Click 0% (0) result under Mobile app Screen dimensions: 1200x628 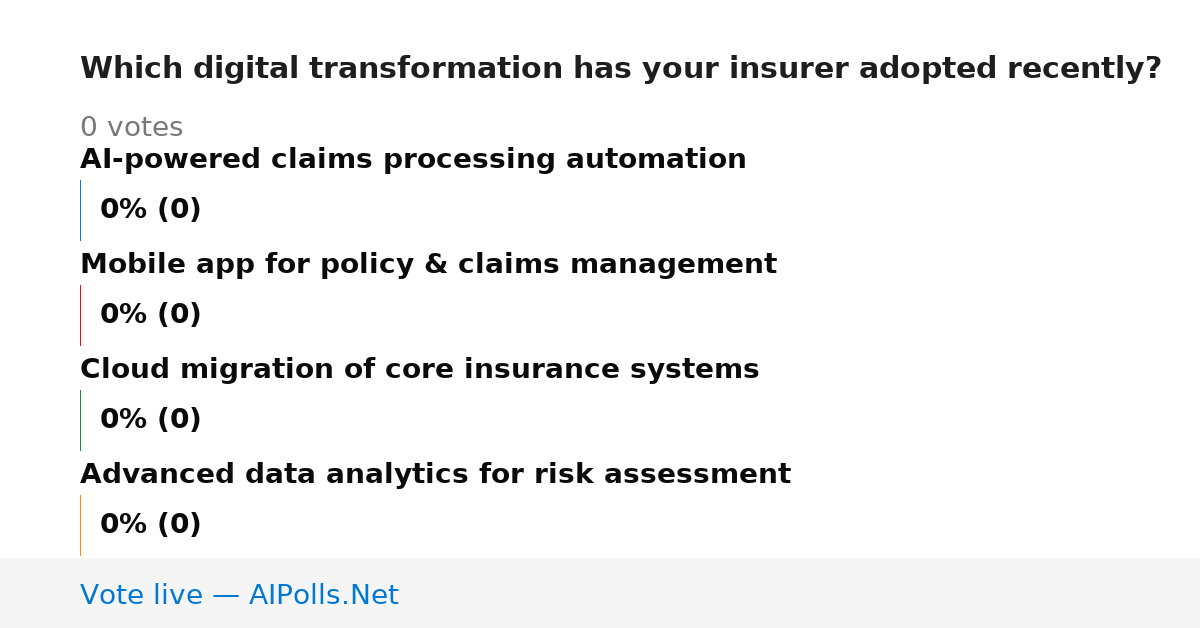(150, 315)
